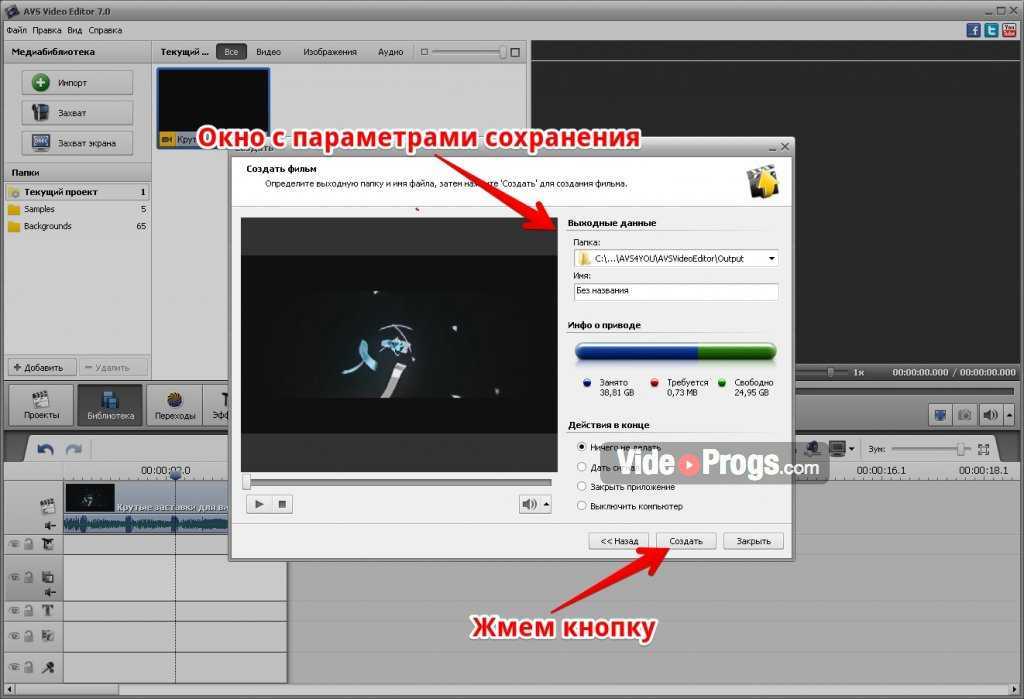Click the snapshot camera icon under main preview
This screenshot has height=699, width=1024.
[x=965, y=415]
